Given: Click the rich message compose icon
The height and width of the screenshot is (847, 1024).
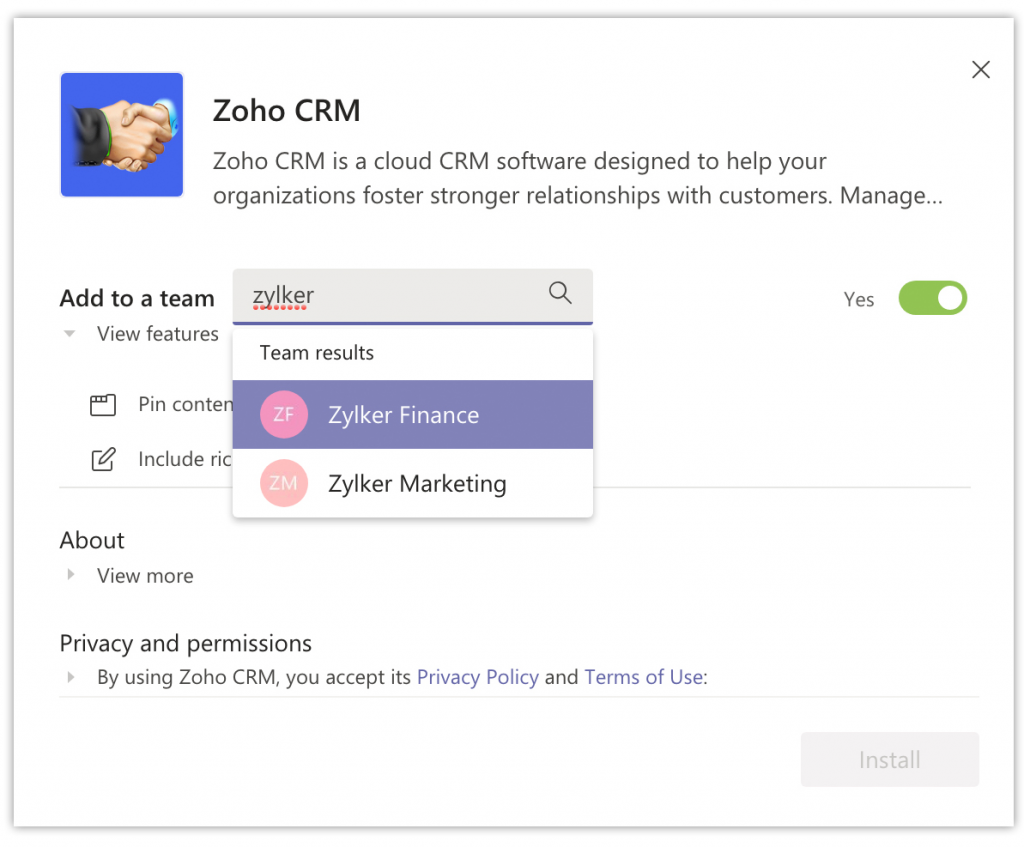Looking at the screenshot, I should 102,459.
